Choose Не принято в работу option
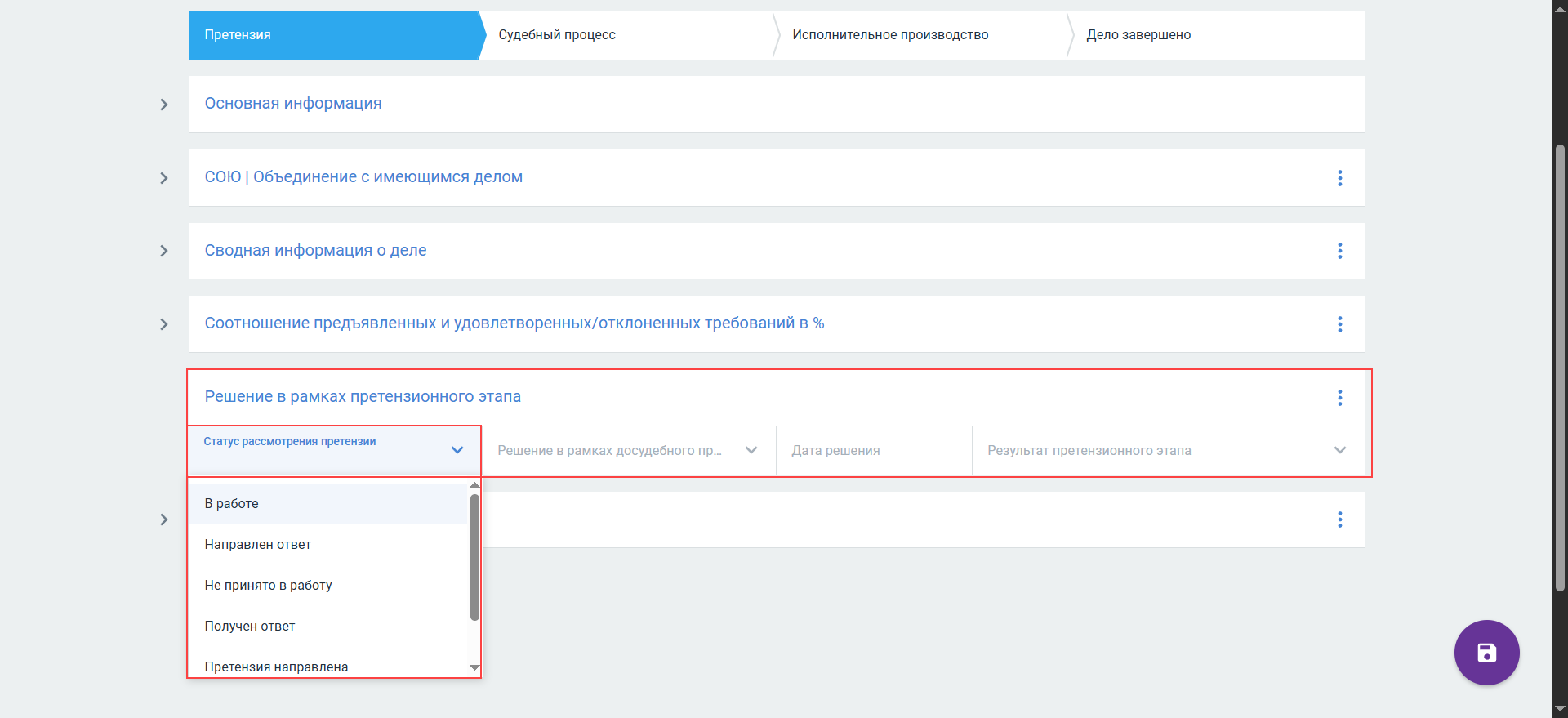The height and width of the screenshot is (718, 1568). [x=329, y=586]
